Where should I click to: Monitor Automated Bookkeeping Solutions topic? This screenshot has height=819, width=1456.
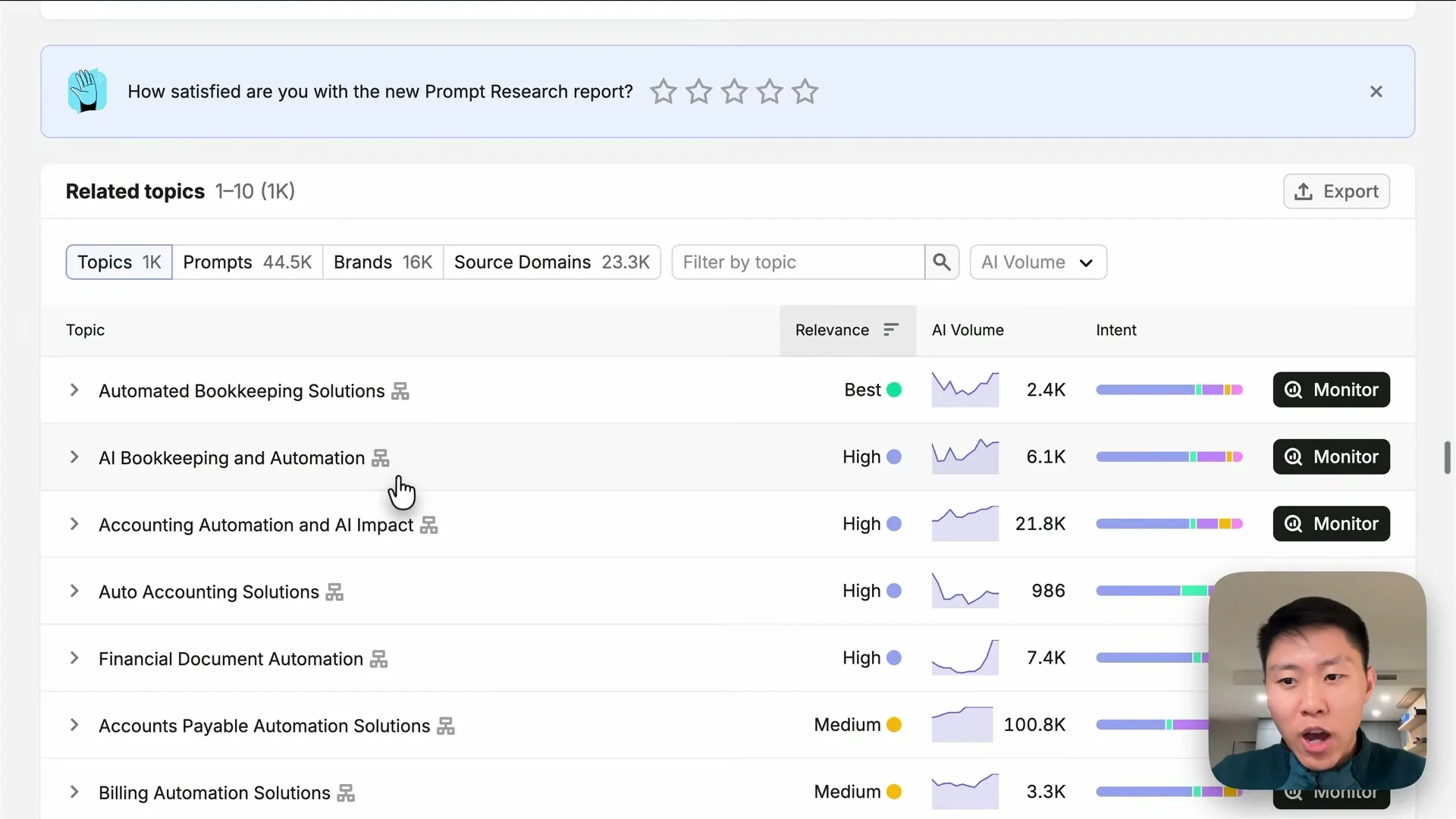point(1332,390)
